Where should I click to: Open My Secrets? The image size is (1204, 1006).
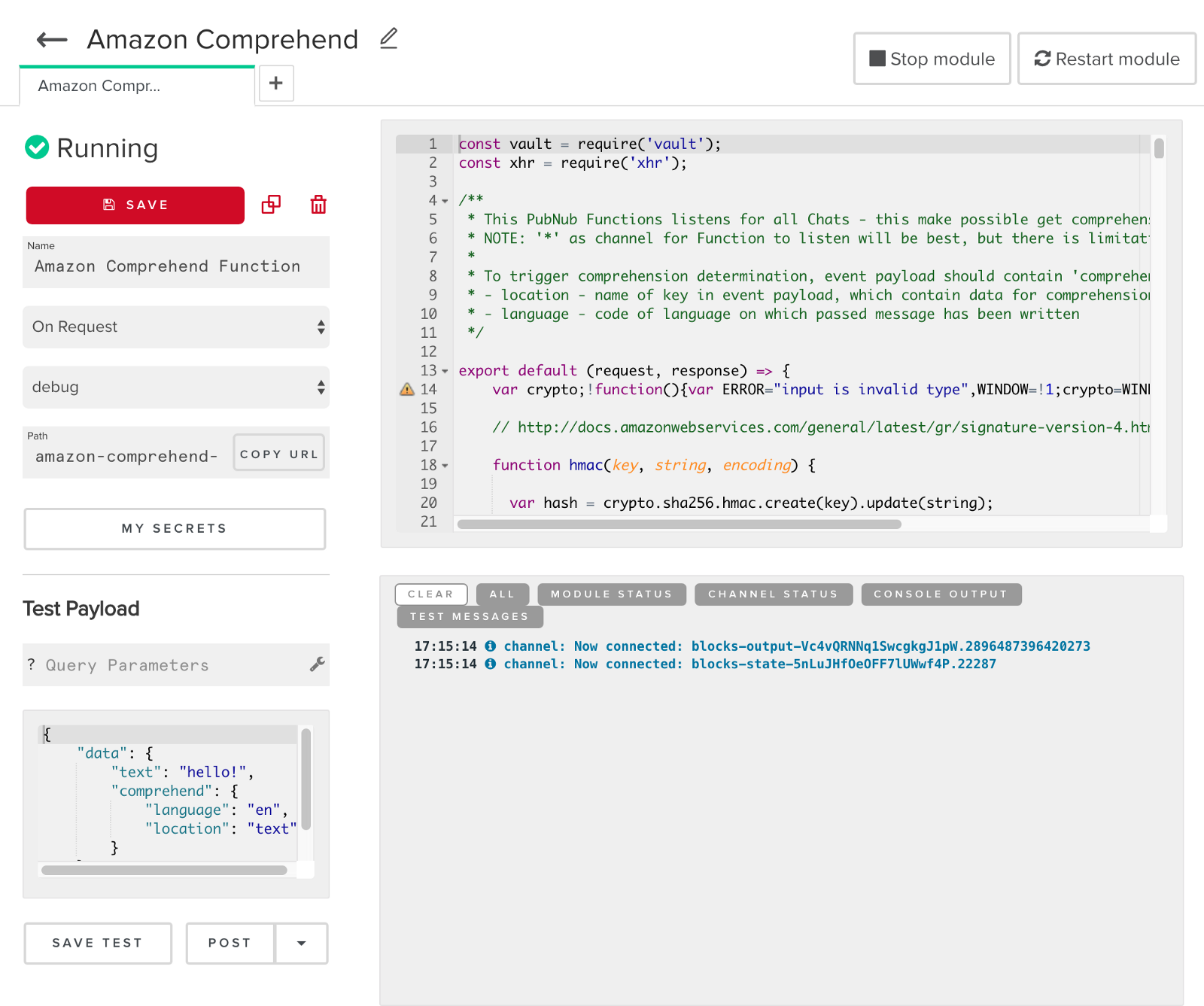[175, 529]
